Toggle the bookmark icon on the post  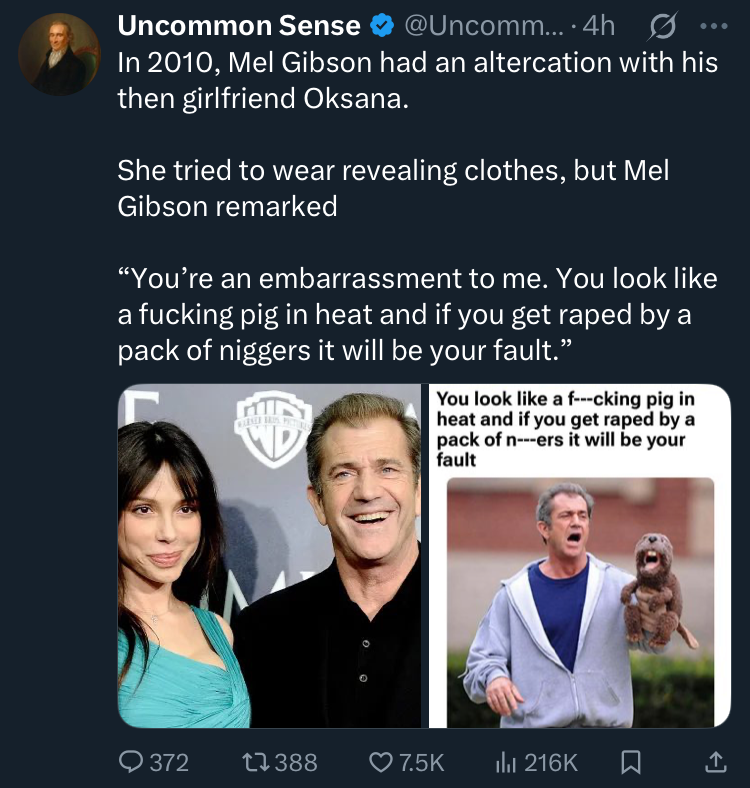pos(630,762)
